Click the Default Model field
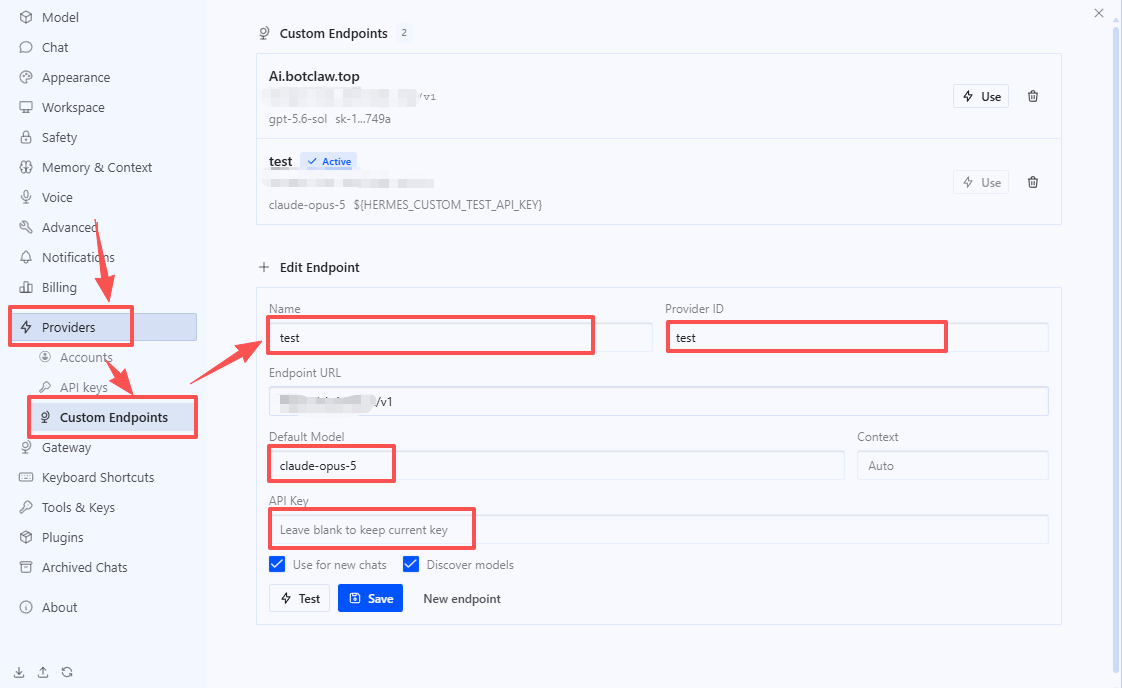 557,465
